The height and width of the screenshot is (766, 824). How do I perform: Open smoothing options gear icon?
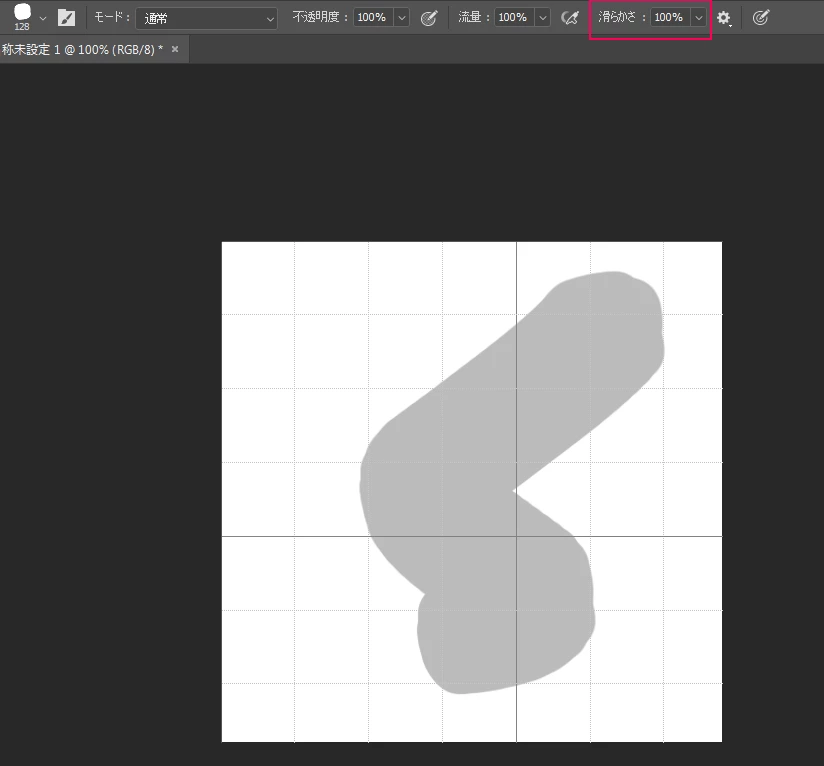pos(724,18)
